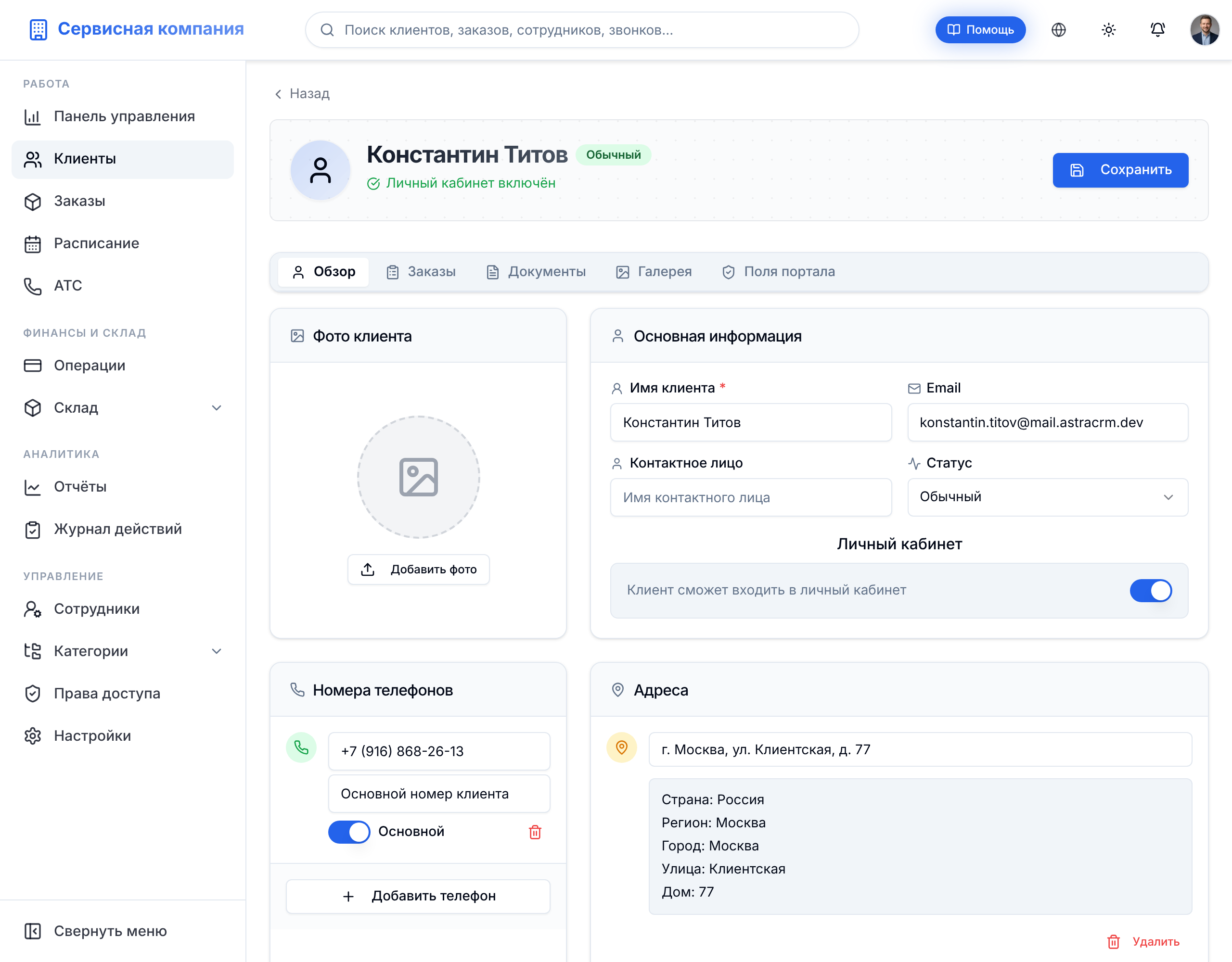
Task: Switch to the Поля портала tab
Action: point(779,272)
